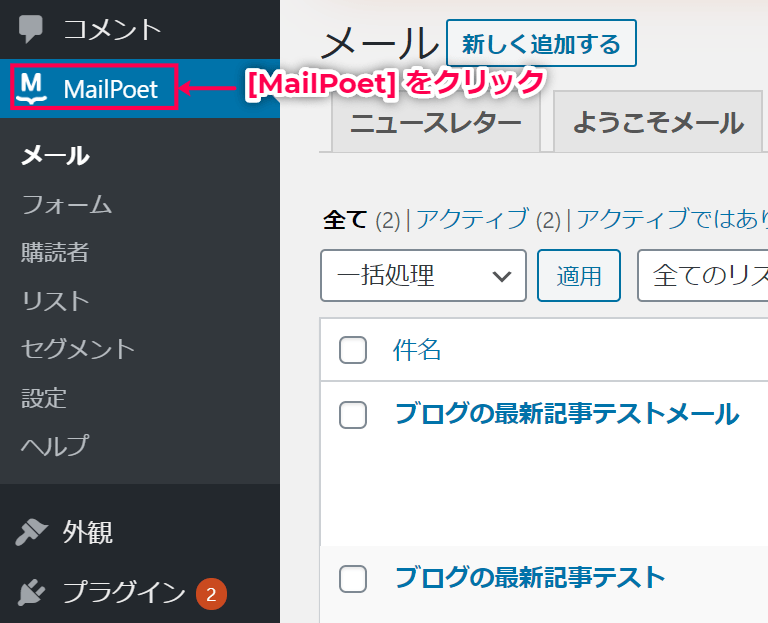Open the ブログの最新記事テストメール email

(x=567, y=414)
